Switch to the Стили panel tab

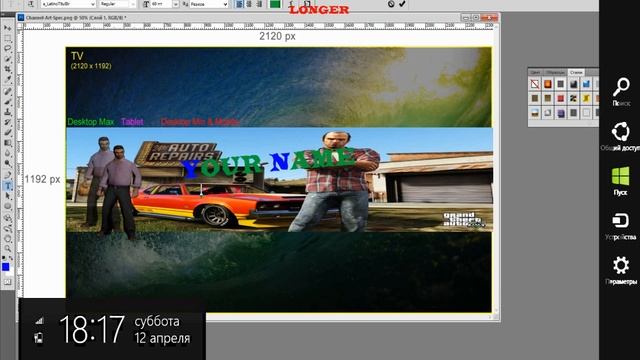tap(576, 72)
